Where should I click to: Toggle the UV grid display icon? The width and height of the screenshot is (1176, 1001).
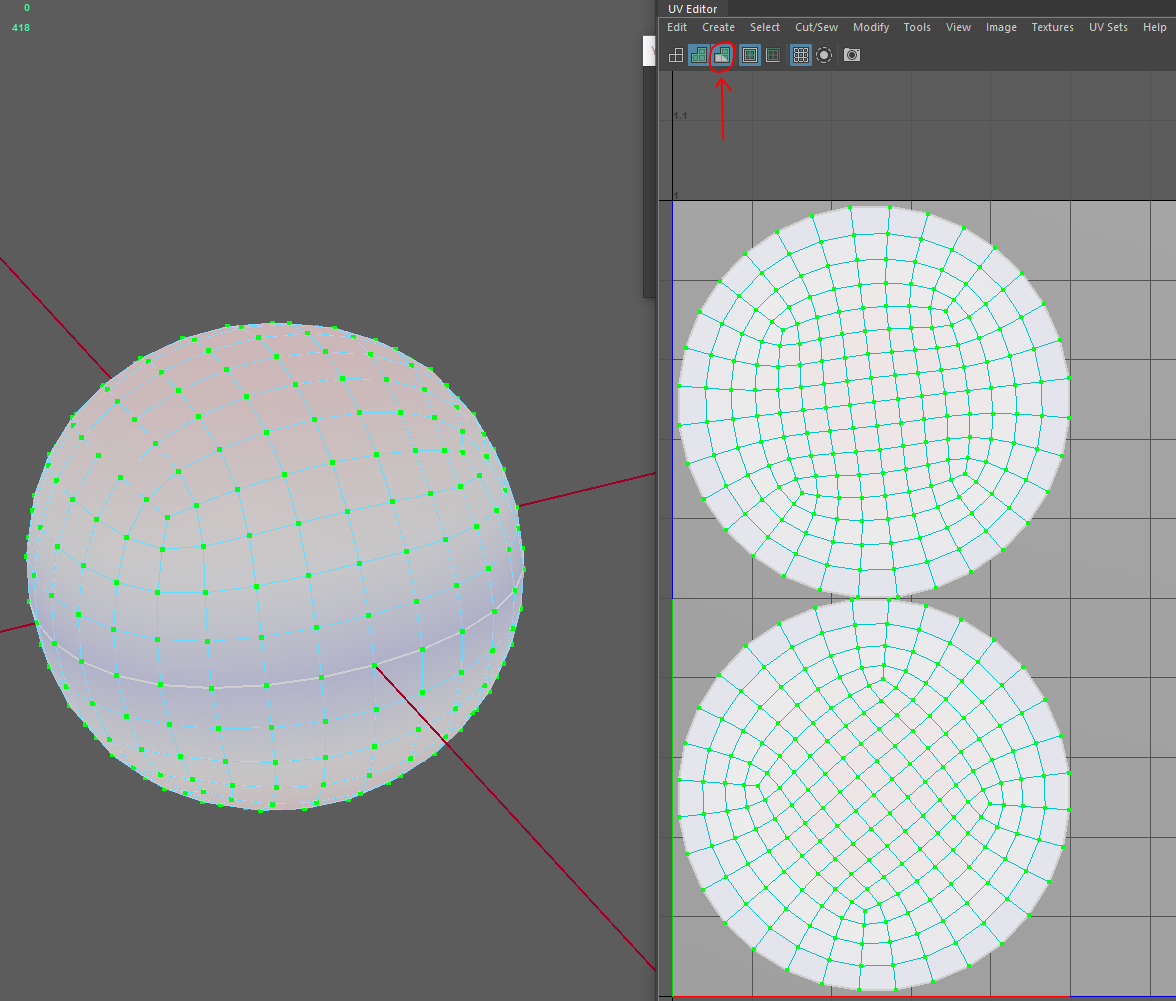[801, 56]
